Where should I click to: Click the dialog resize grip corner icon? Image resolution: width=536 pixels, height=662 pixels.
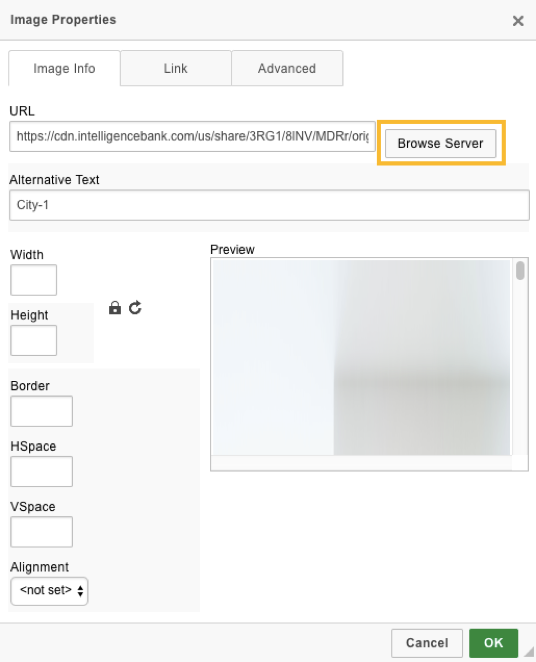coord(529,652)
